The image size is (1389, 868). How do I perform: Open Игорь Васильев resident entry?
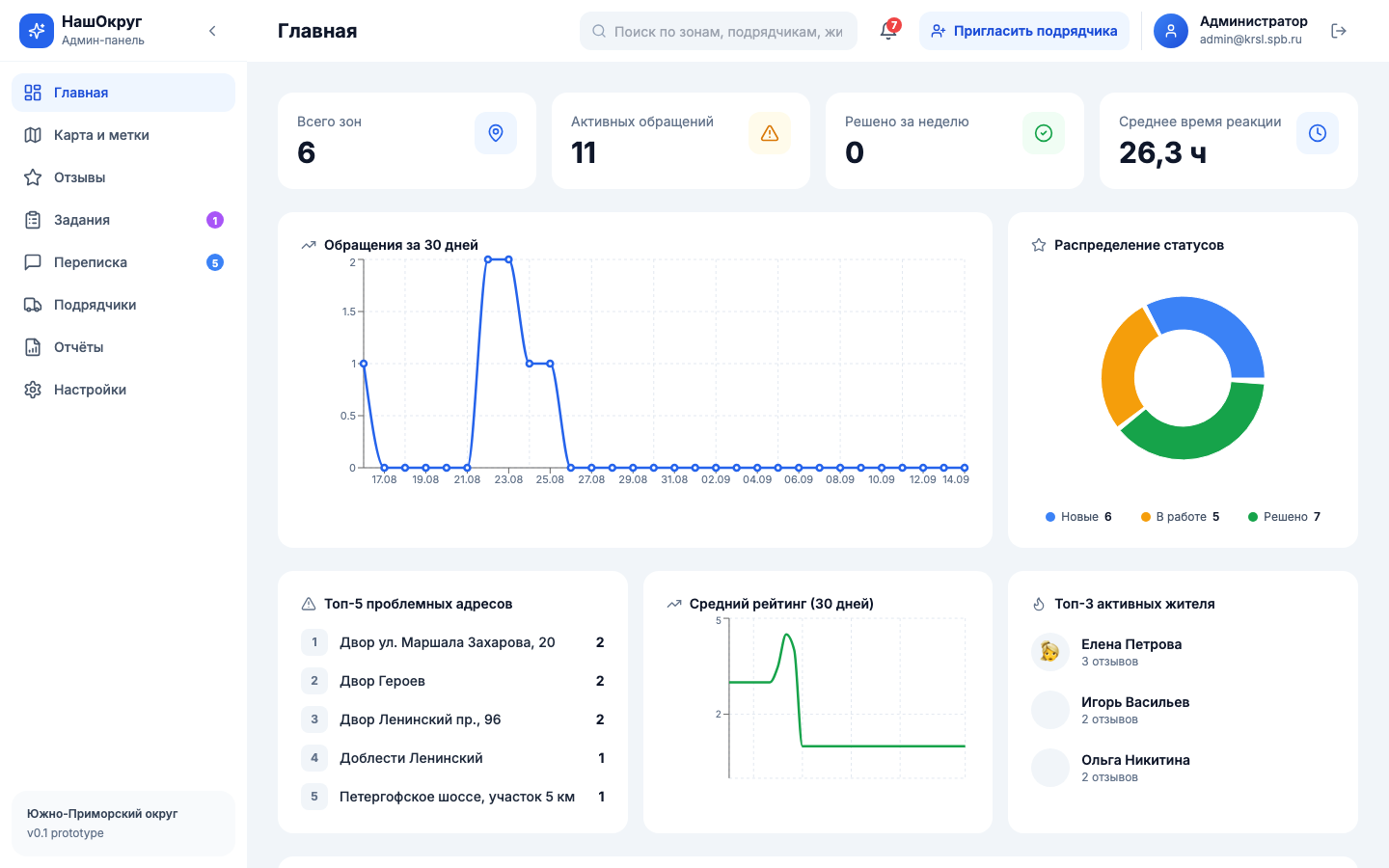(1183, 710)
